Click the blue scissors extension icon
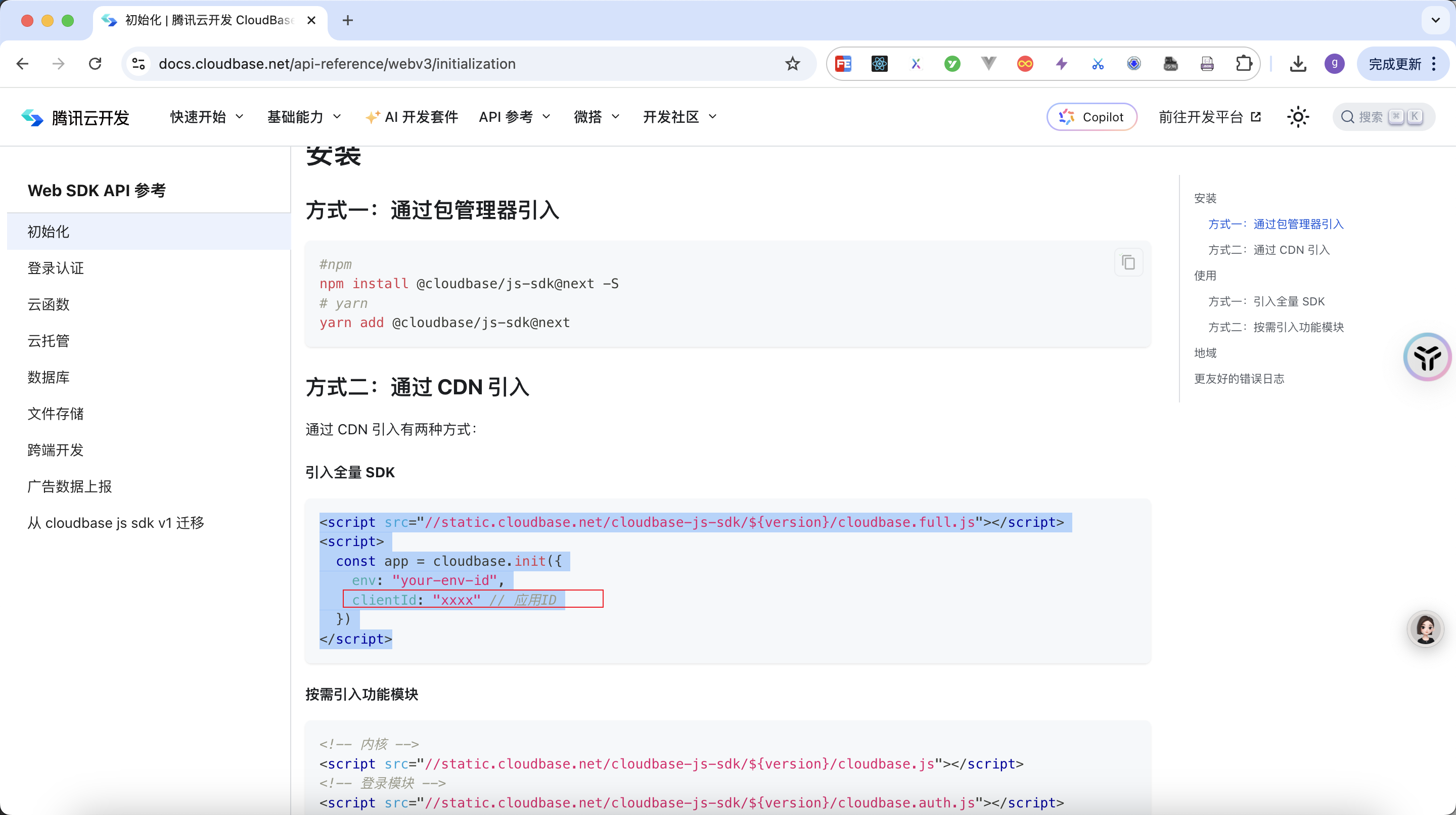Image resolution: width=1456 pixels, height=815 pixels. 1098,64
